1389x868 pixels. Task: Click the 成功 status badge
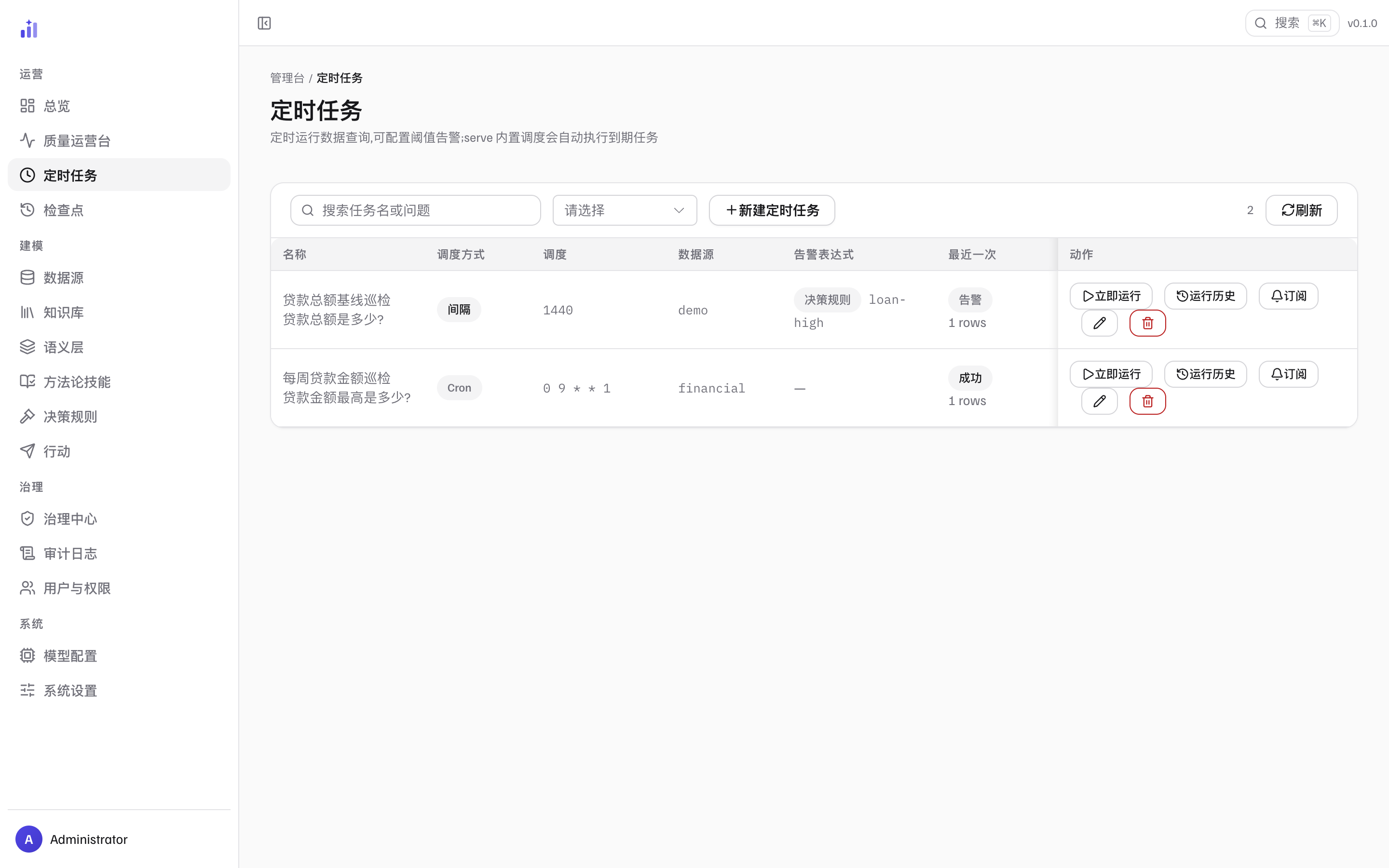click(x=970, y=378)
